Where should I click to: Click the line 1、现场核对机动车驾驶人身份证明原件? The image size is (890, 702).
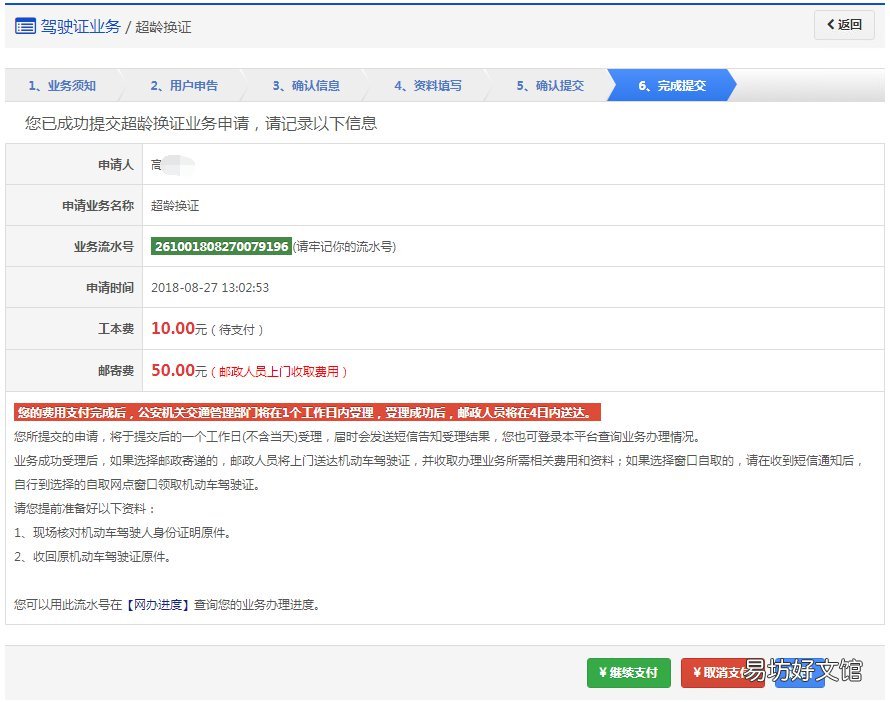pos(122,532)
